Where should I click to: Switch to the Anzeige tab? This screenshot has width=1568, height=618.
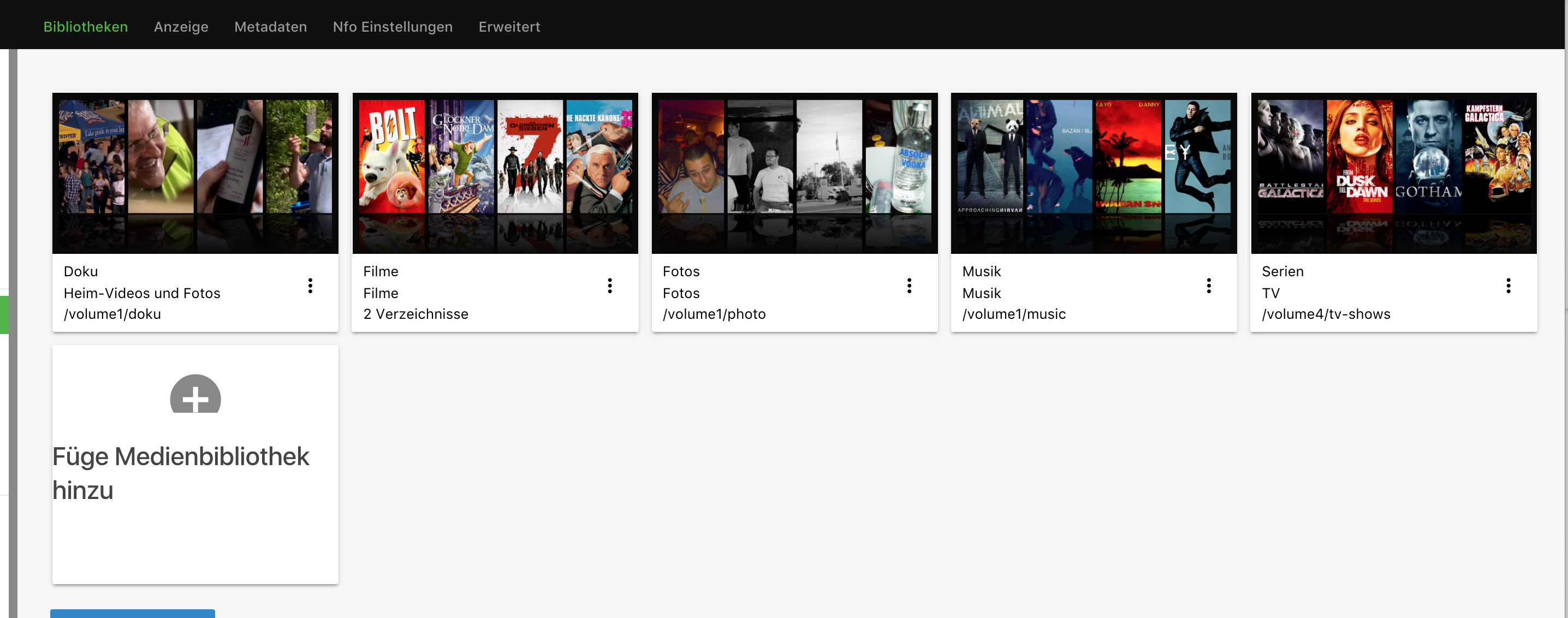point(181,27)
